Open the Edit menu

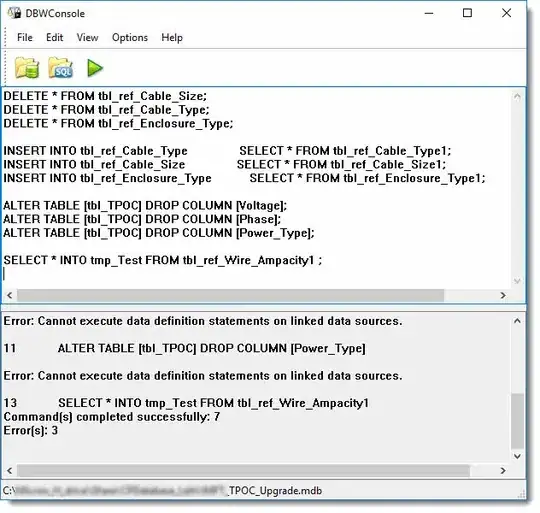point(54,37)
